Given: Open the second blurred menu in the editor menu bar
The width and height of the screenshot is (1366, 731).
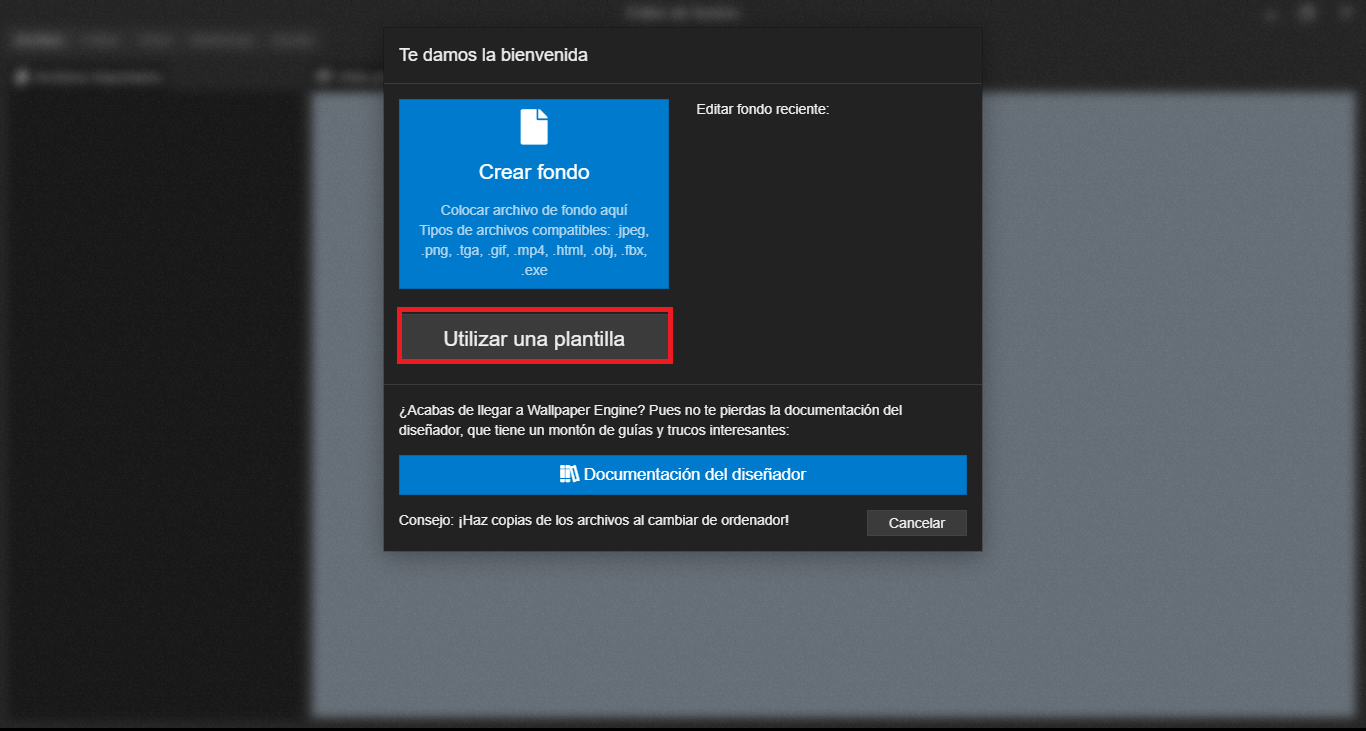Looking at the screenshot, I should (x=101, y=41).
